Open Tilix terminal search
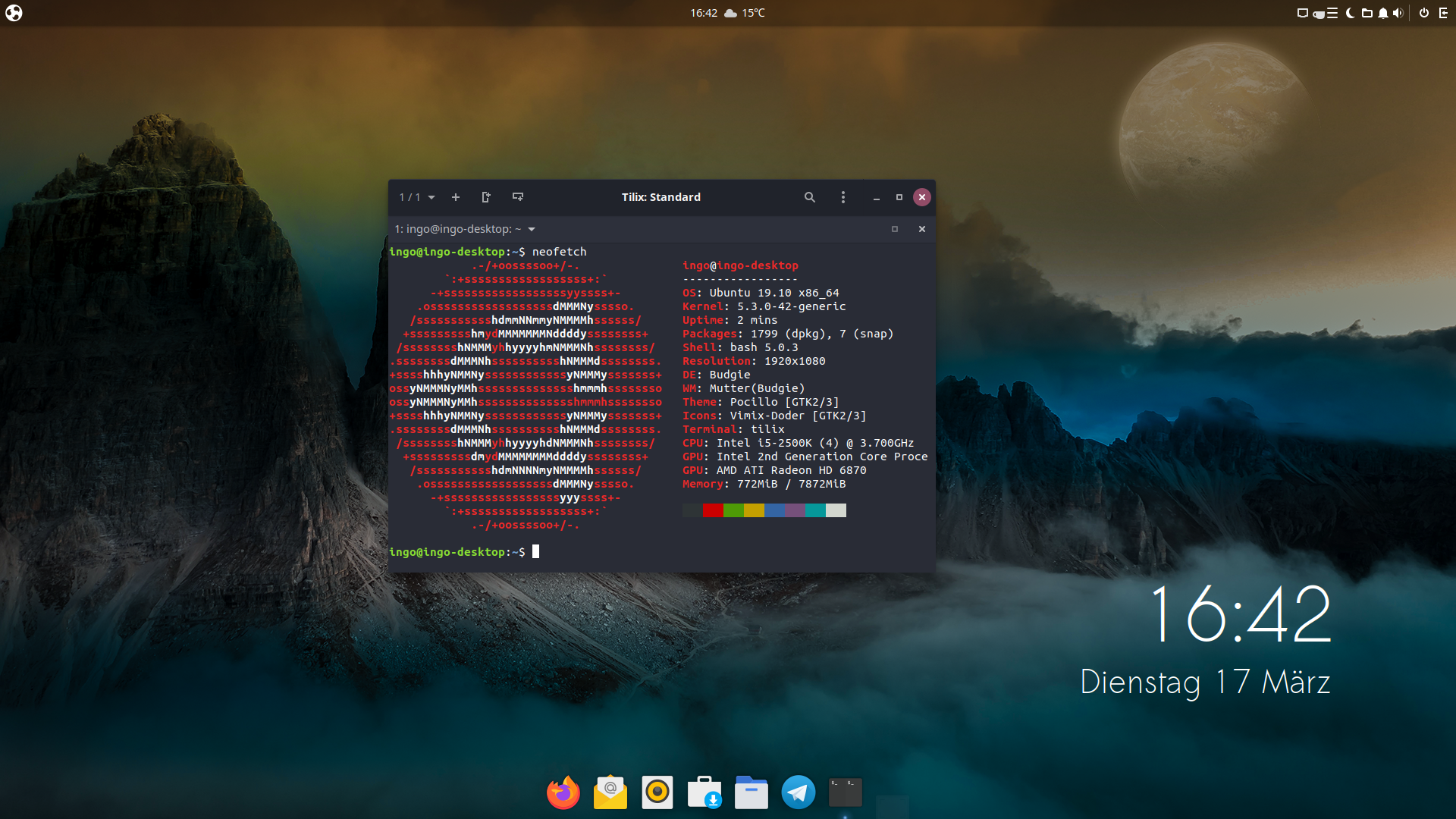This screenshot has width=1456, height=819. (x=810, y=197)
